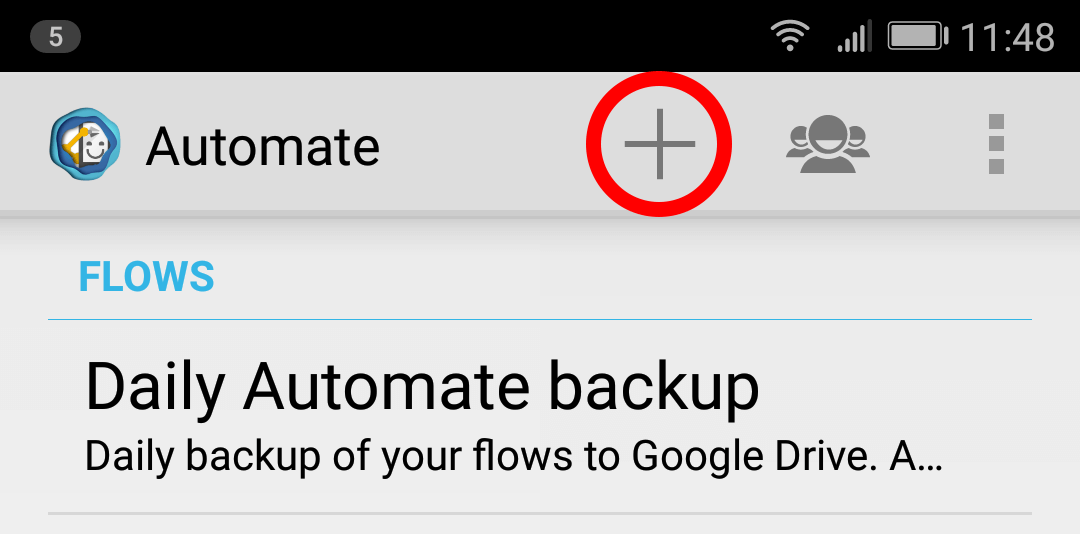Open the Daily Automate backup flow
The width and height of the screenshot is (1080, 534).
pyautogui.click(x=540, y=416)
